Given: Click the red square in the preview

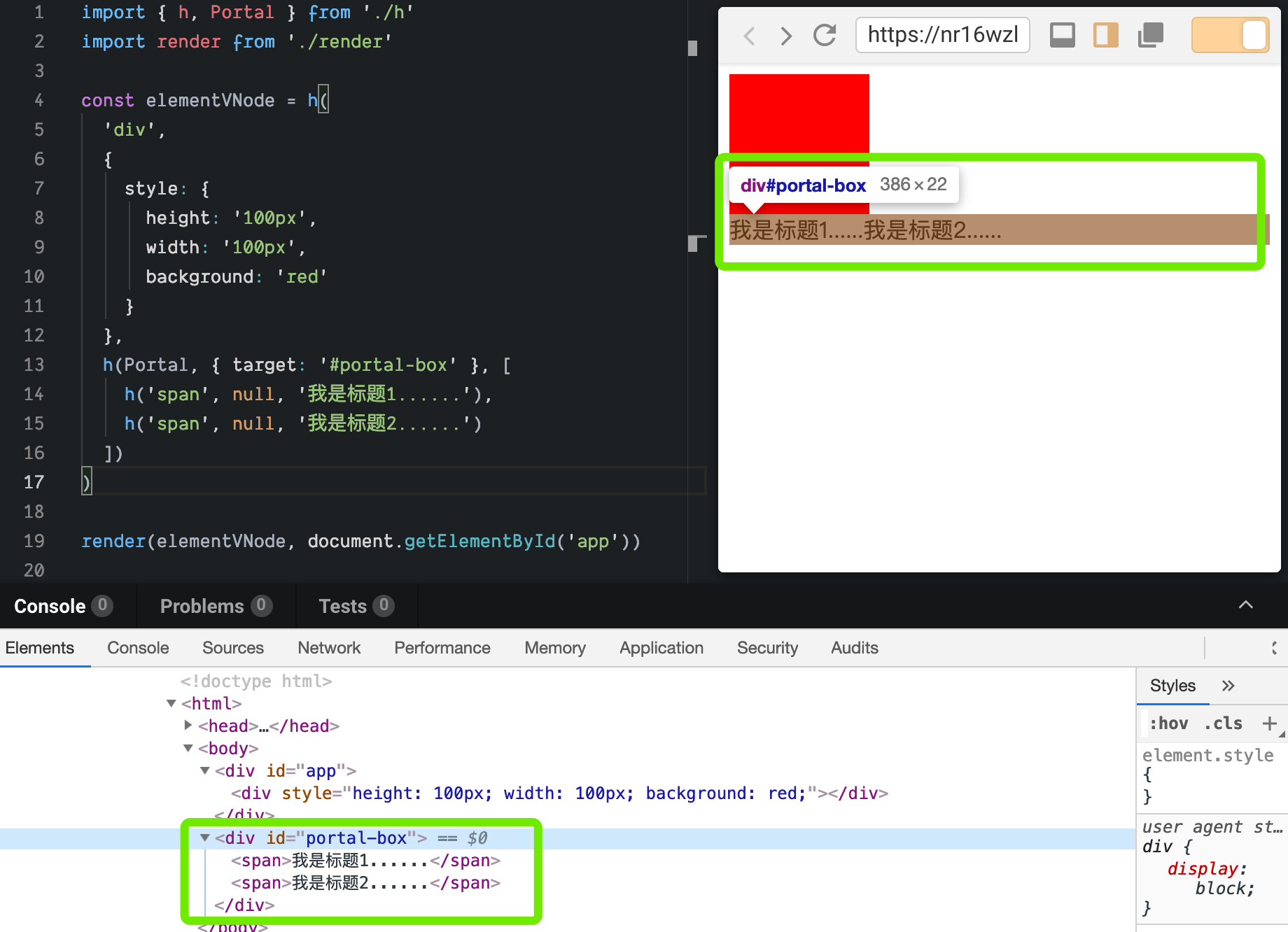Looking at the screenshot, I should tap(799, 113).
